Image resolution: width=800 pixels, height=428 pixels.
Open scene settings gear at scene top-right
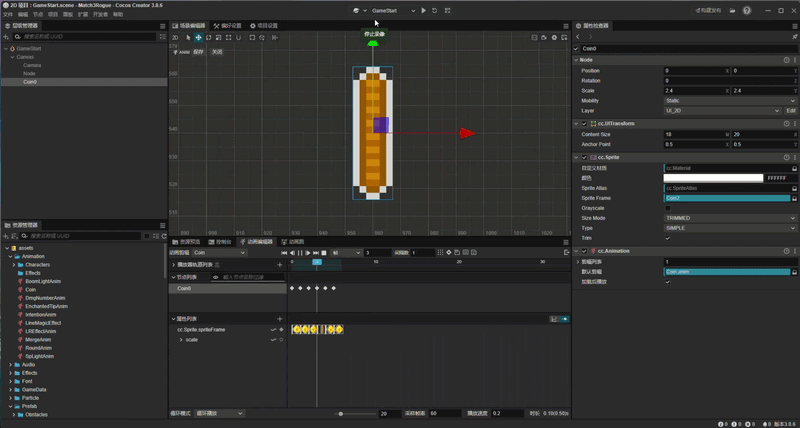555,38
